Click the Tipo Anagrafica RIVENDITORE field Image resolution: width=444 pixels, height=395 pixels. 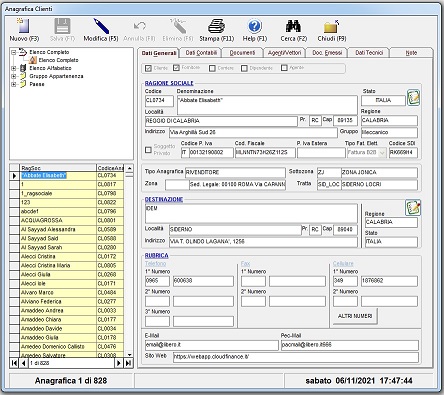(235, 173)
